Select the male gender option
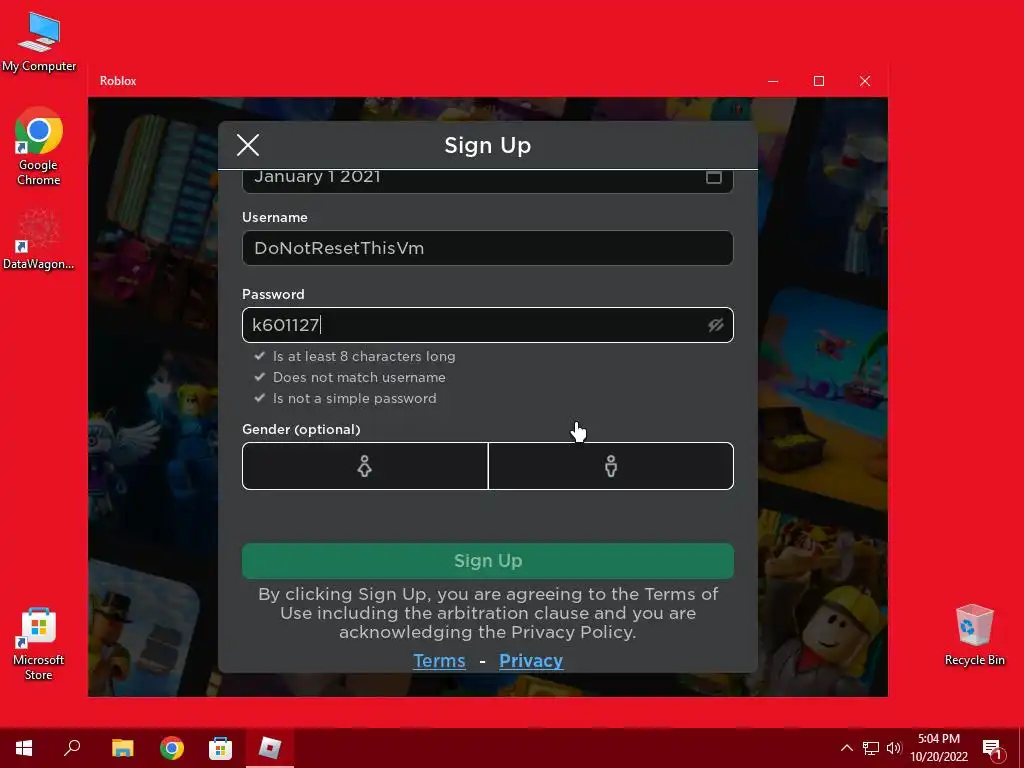Image resolution: width=1024 pixels, height=768 pixels. (x=611, y=466)
